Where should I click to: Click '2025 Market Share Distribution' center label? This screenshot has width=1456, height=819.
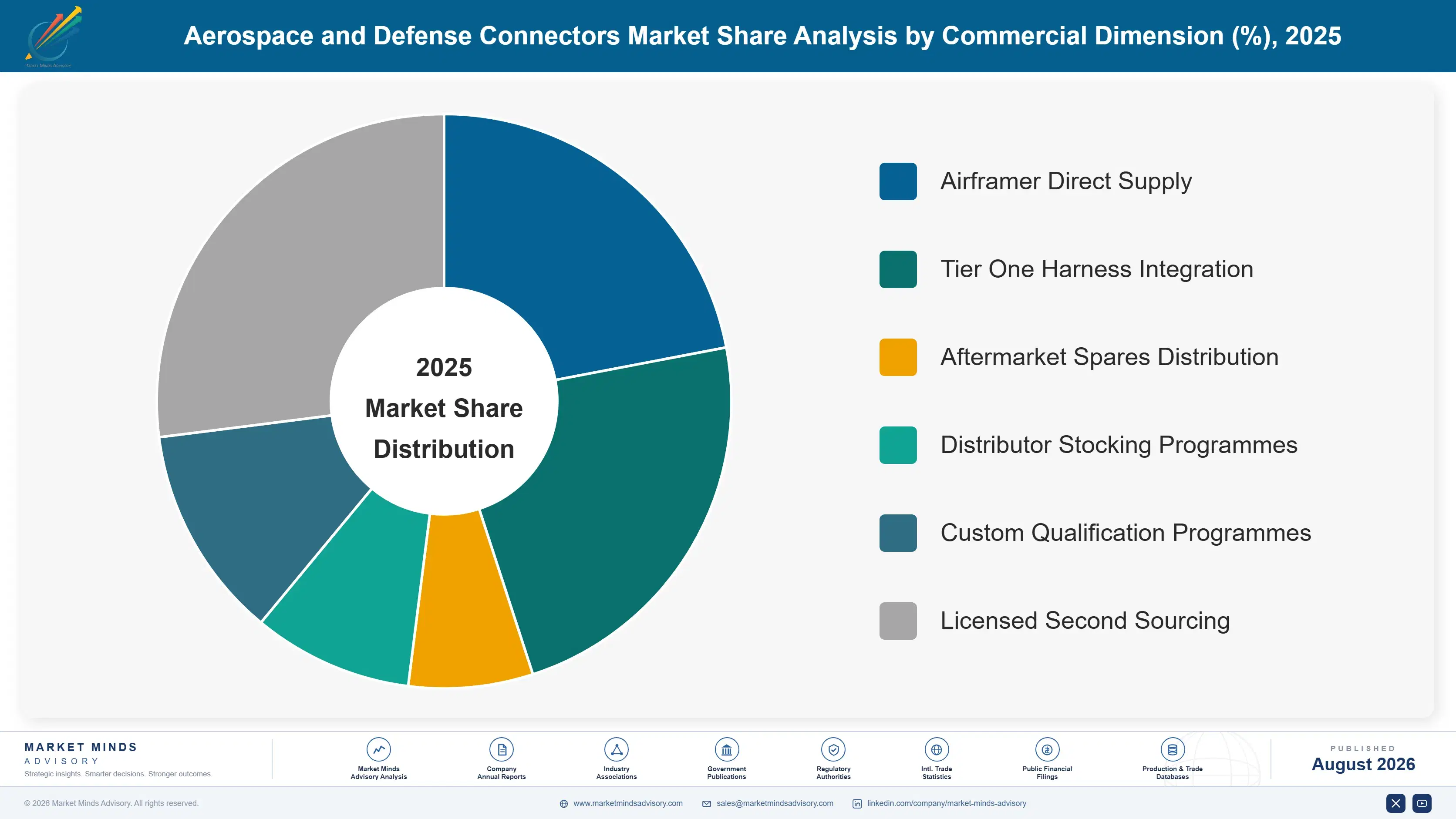(x=444, y=408)
